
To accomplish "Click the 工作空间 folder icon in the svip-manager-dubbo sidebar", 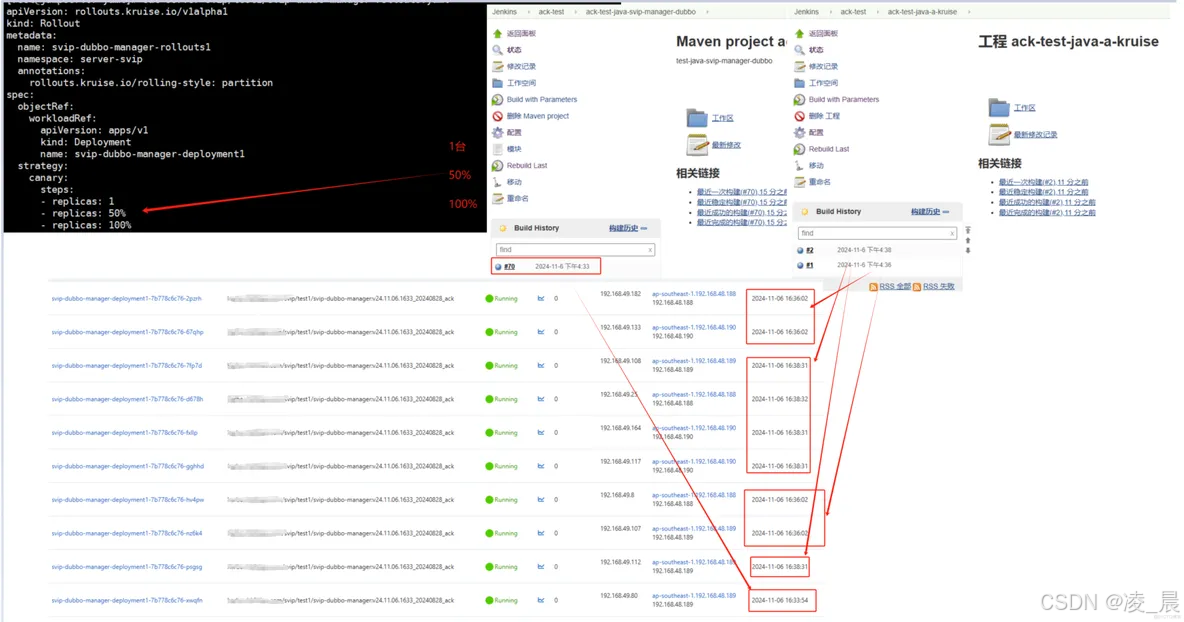I will [498, 83].
